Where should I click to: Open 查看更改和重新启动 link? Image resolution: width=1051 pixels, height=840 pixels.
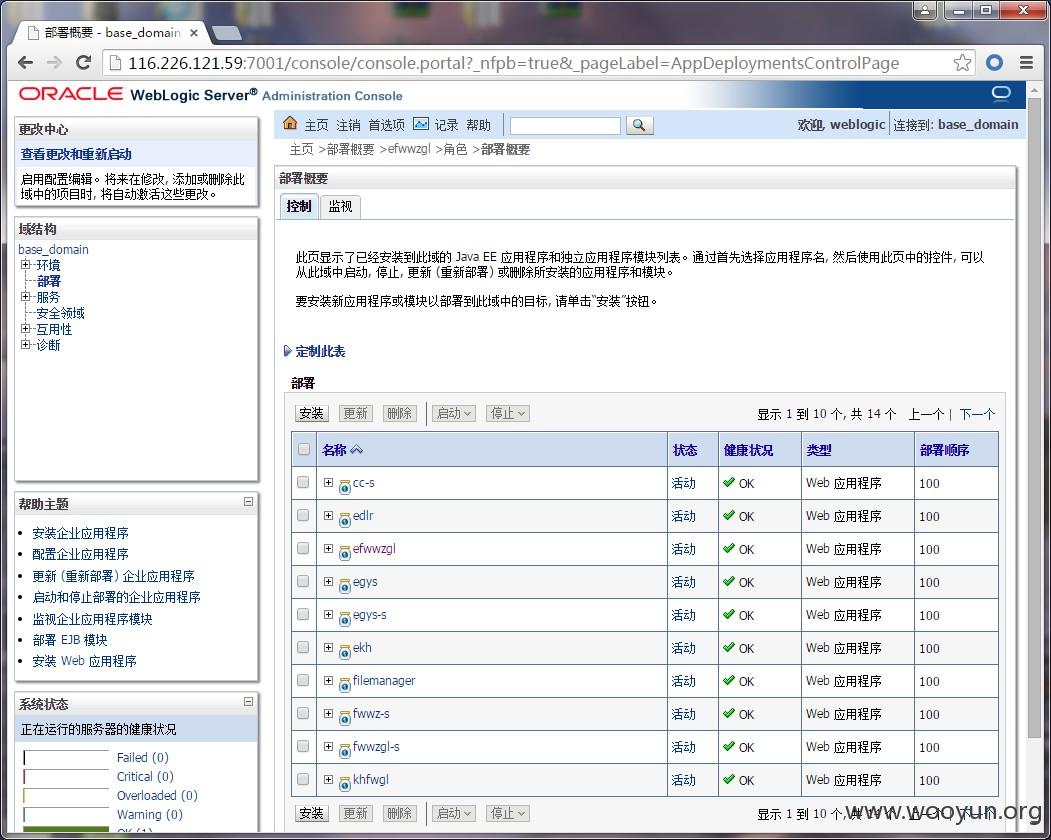coord(76,154)
